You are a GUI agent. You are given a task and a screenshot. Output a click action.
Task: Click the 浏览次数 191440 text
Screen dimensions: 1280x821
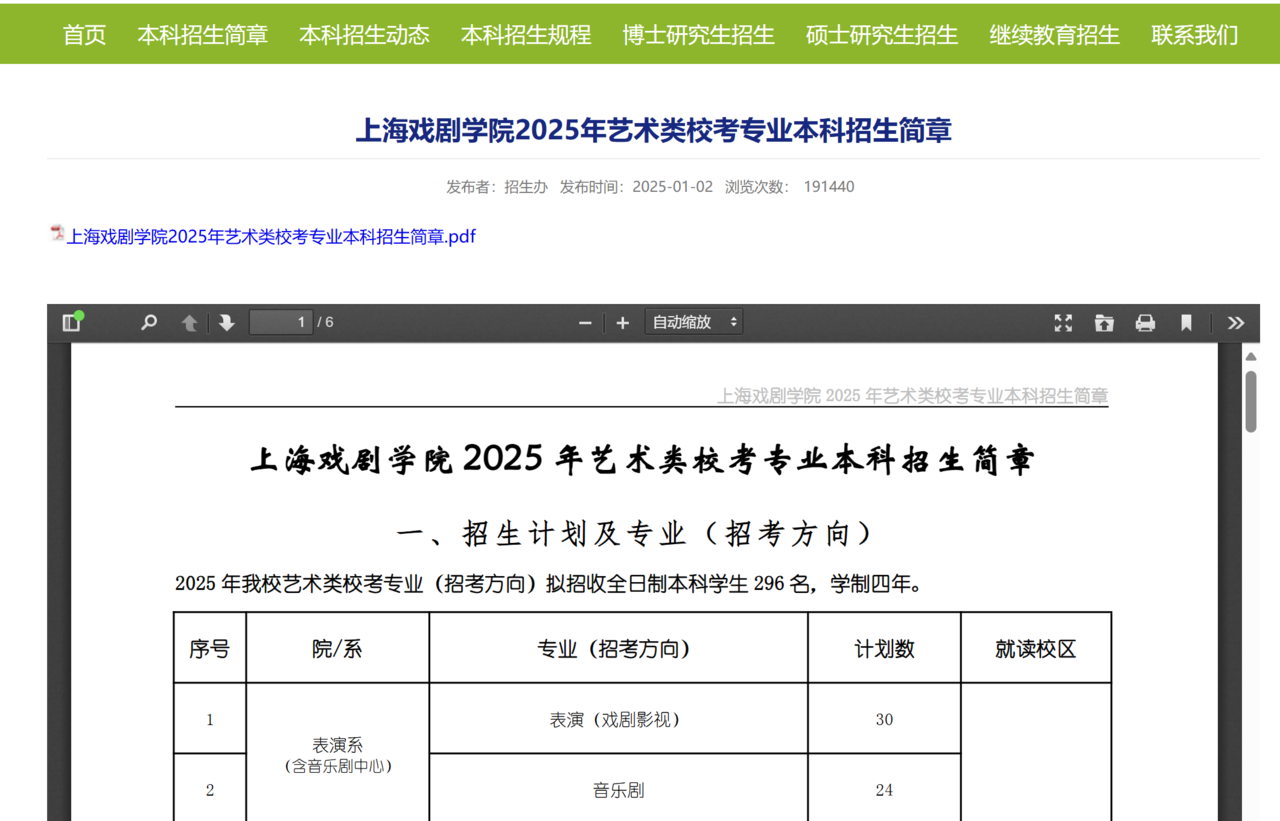789,186
